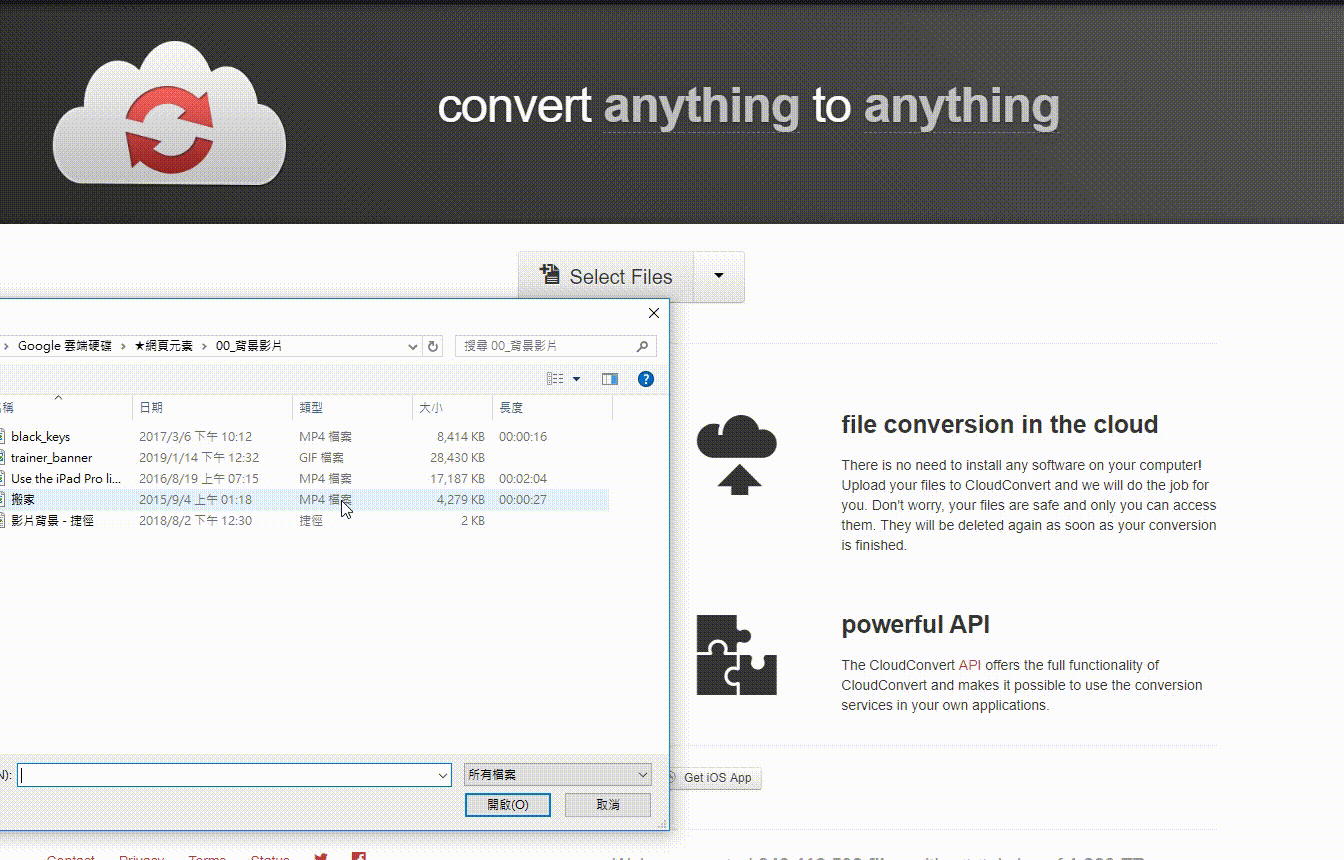The image size is (1344, 860).
Task: Click the second underlined 'anything' target word
Action: (x=961, y=106)
